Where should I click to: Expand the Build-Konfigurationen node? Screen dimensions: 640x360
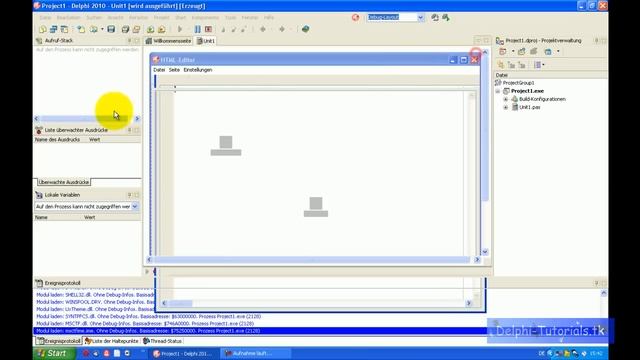[506, 99]
